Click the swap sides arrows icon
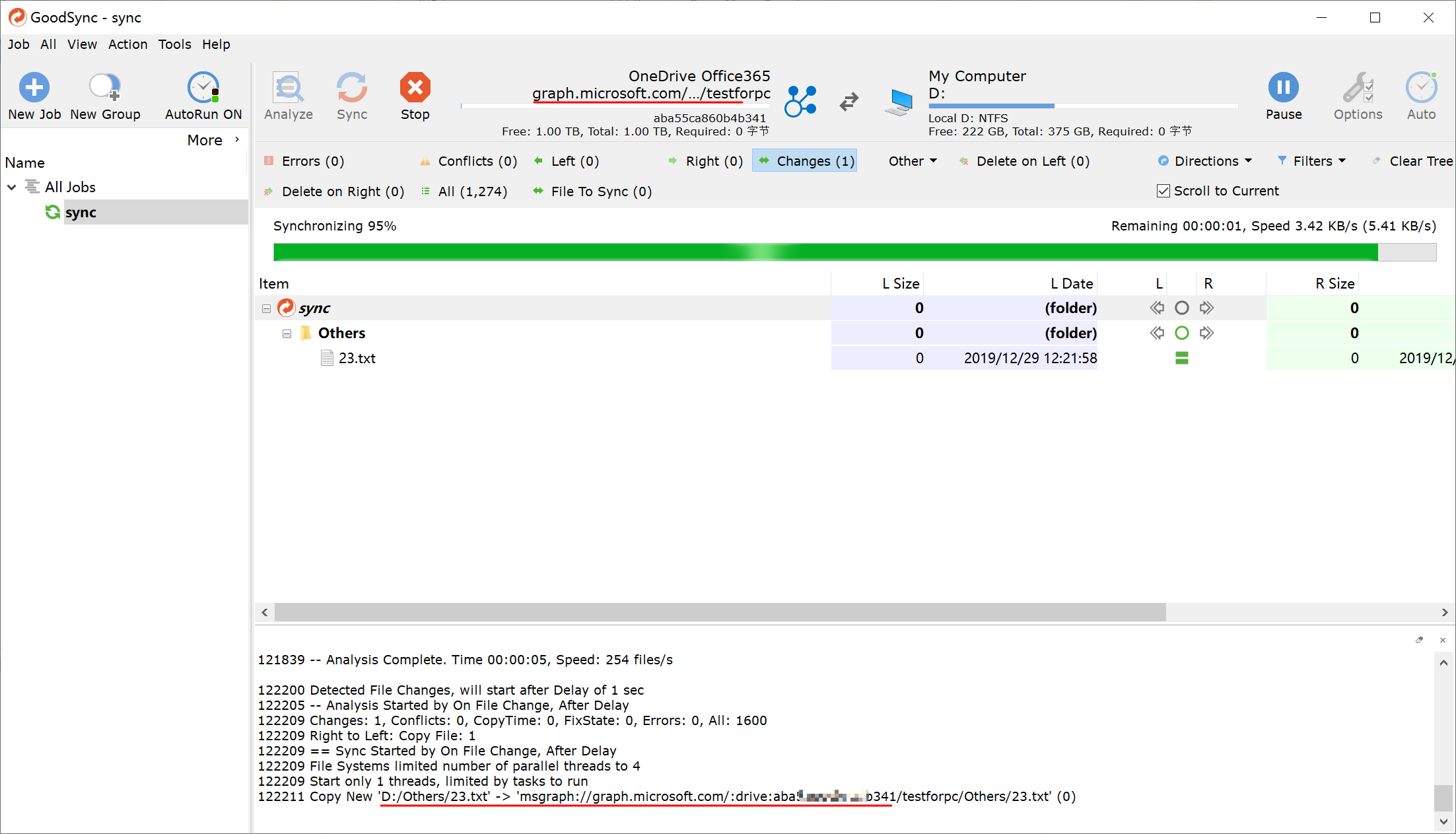Screen dimensions: 1456x834 (849, 101)
